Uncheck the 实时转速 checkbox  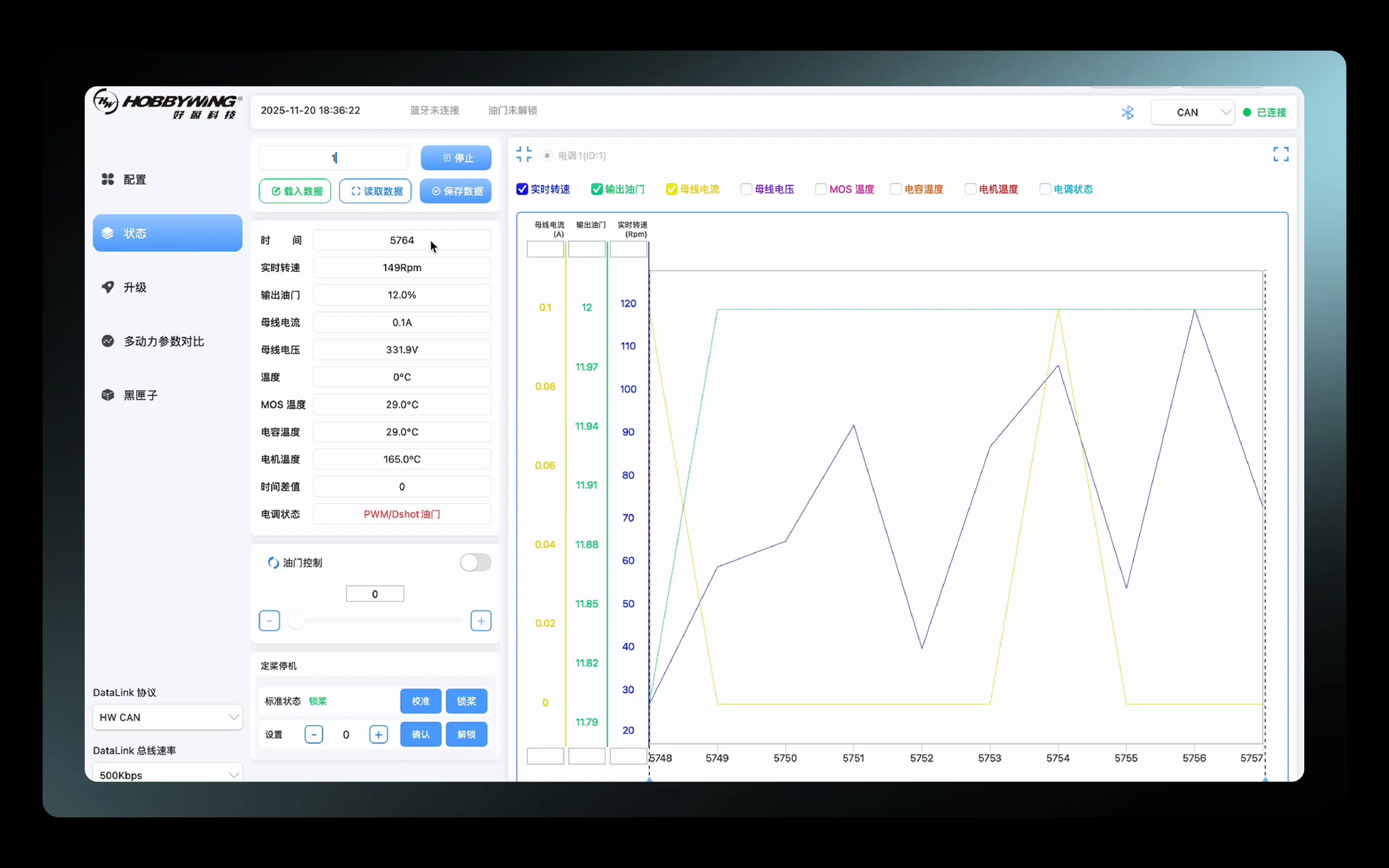pos(522,189)
